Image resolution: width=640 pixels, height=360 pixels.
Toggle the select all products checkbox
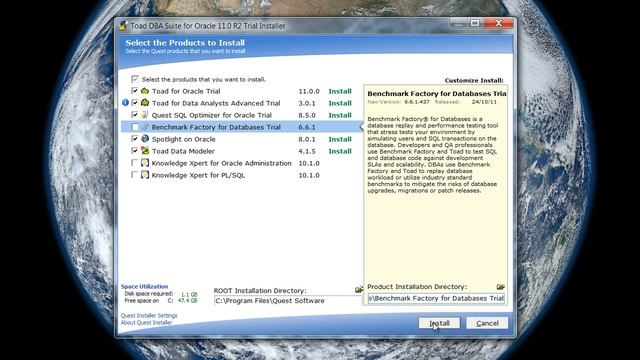click(135, 79)
